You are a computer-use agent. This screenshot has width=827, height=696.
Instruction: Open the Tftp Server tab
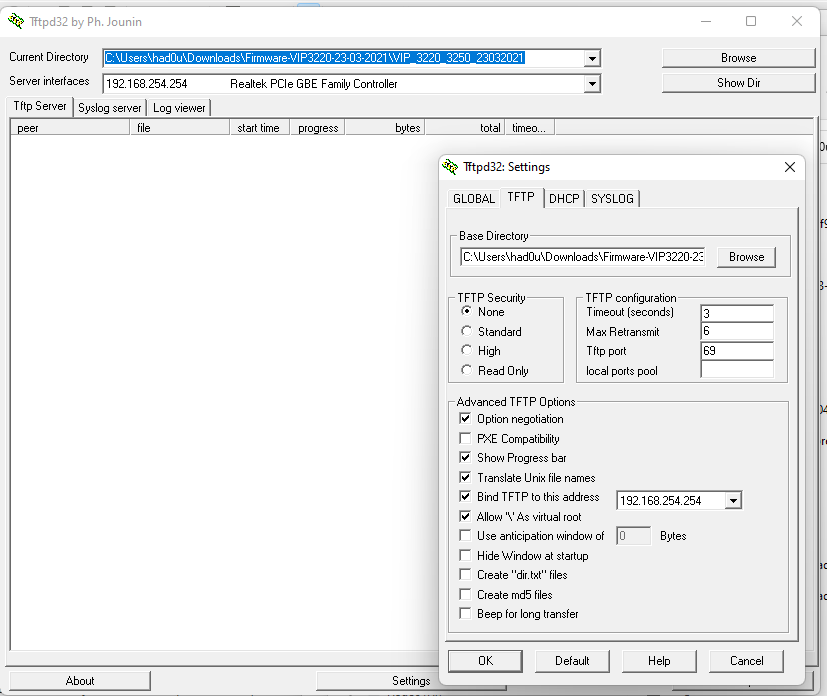[40, 106]
